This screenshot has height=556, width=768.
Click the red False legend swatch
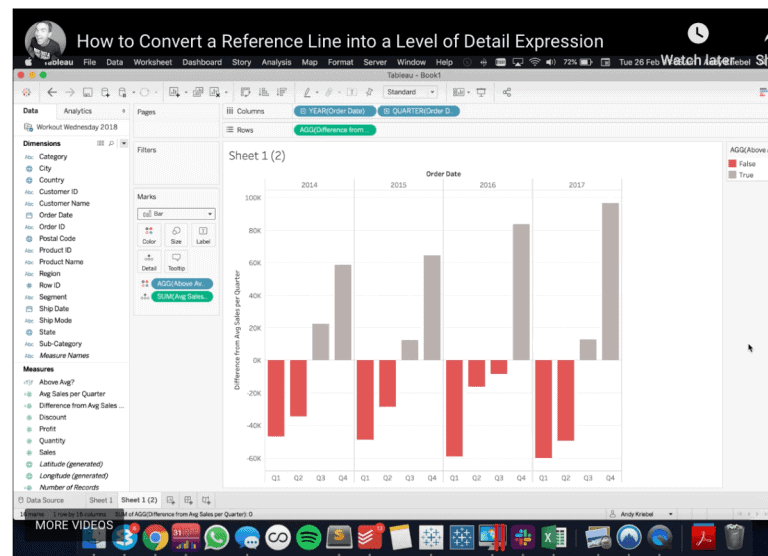pos(732,163)
